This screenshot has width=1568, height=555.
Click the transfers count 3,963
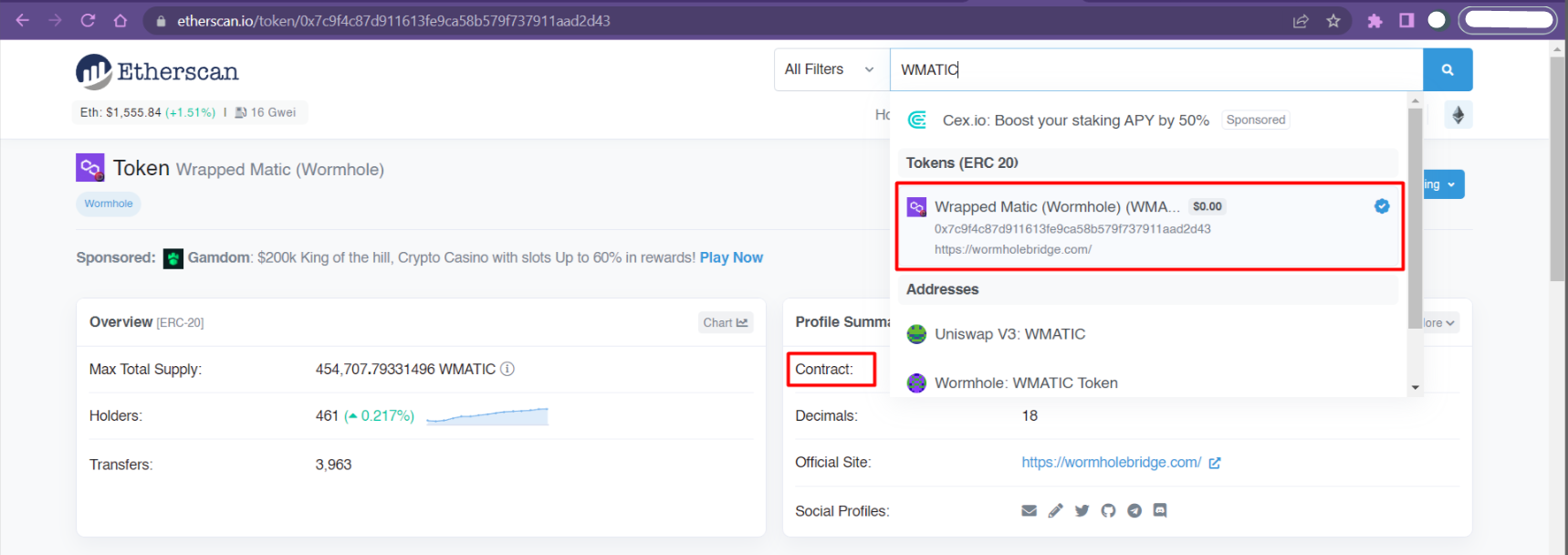point(333,465)
